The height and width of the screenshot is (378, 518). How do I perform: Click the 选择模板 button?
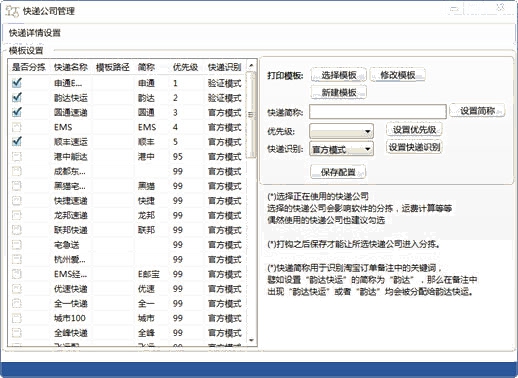coord(339,75)
